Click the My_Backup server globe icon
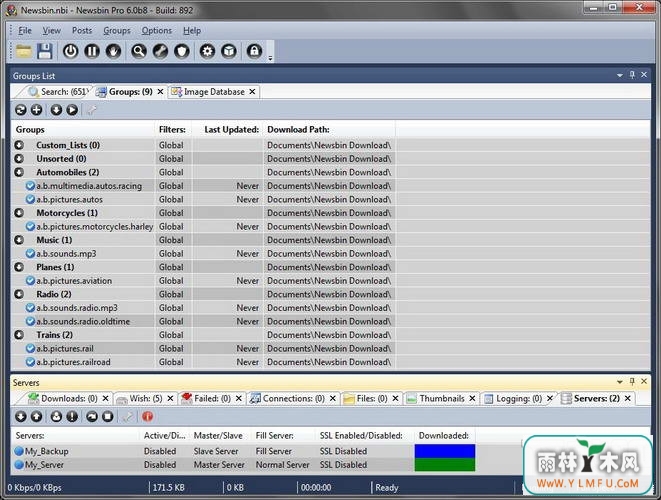The width and height of the screenshot is (661, 500). pyautogui.click(x=19, y=451)
